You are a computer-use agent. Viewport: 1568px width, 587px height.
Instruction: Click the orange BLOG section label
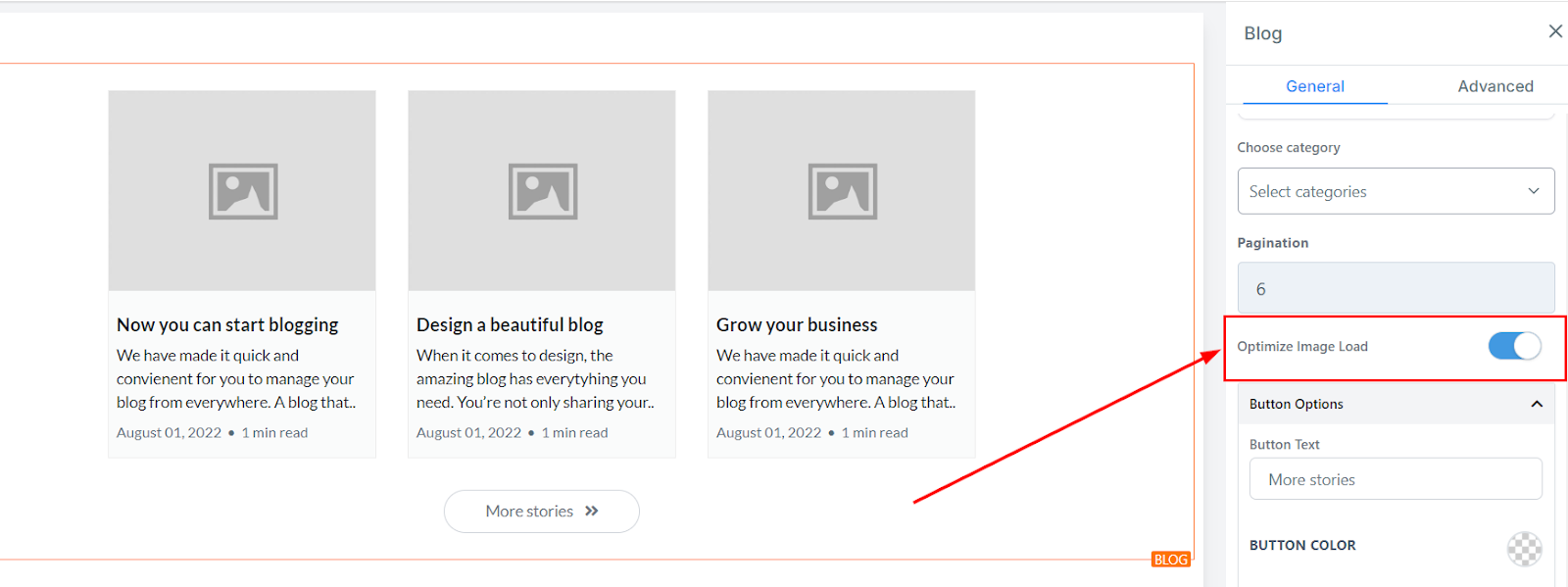pos(1171,560)
